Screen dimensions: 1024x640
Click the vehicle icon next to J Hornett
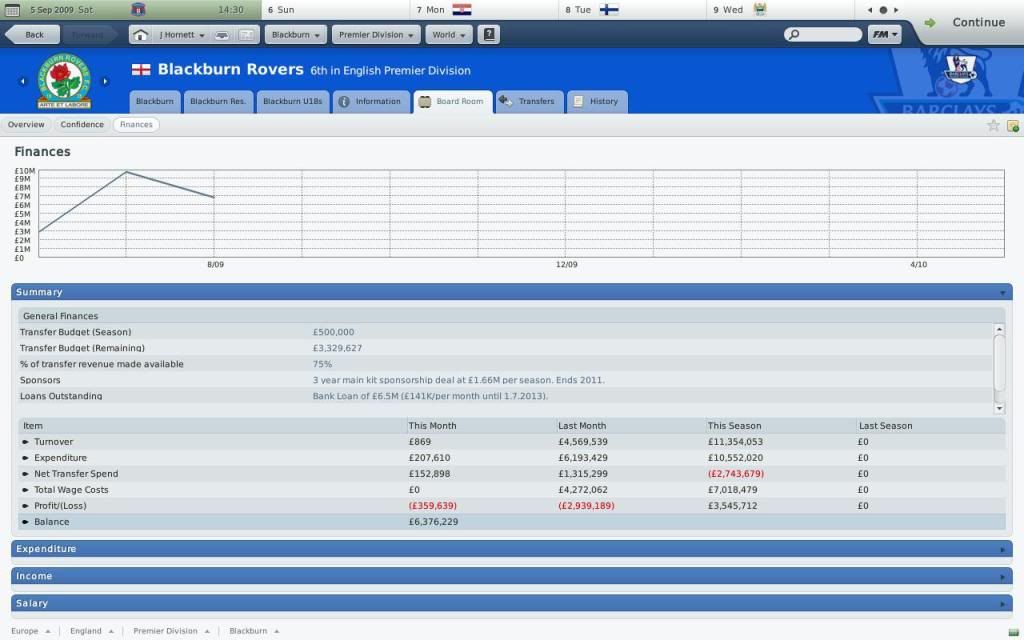pos(222,35)
